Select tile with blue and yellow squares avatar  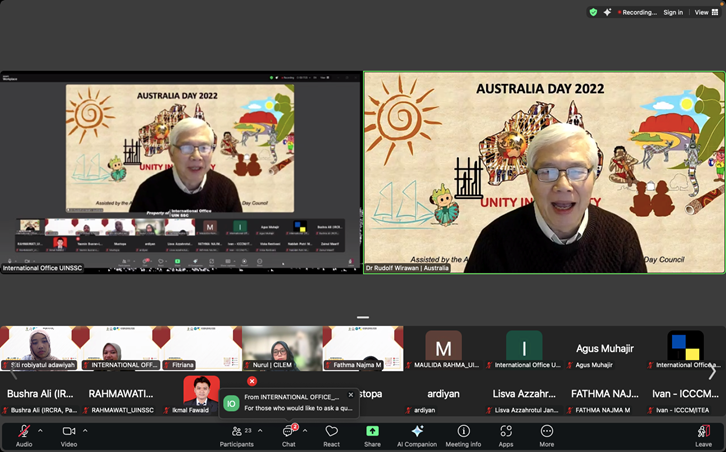coord(686,348)
